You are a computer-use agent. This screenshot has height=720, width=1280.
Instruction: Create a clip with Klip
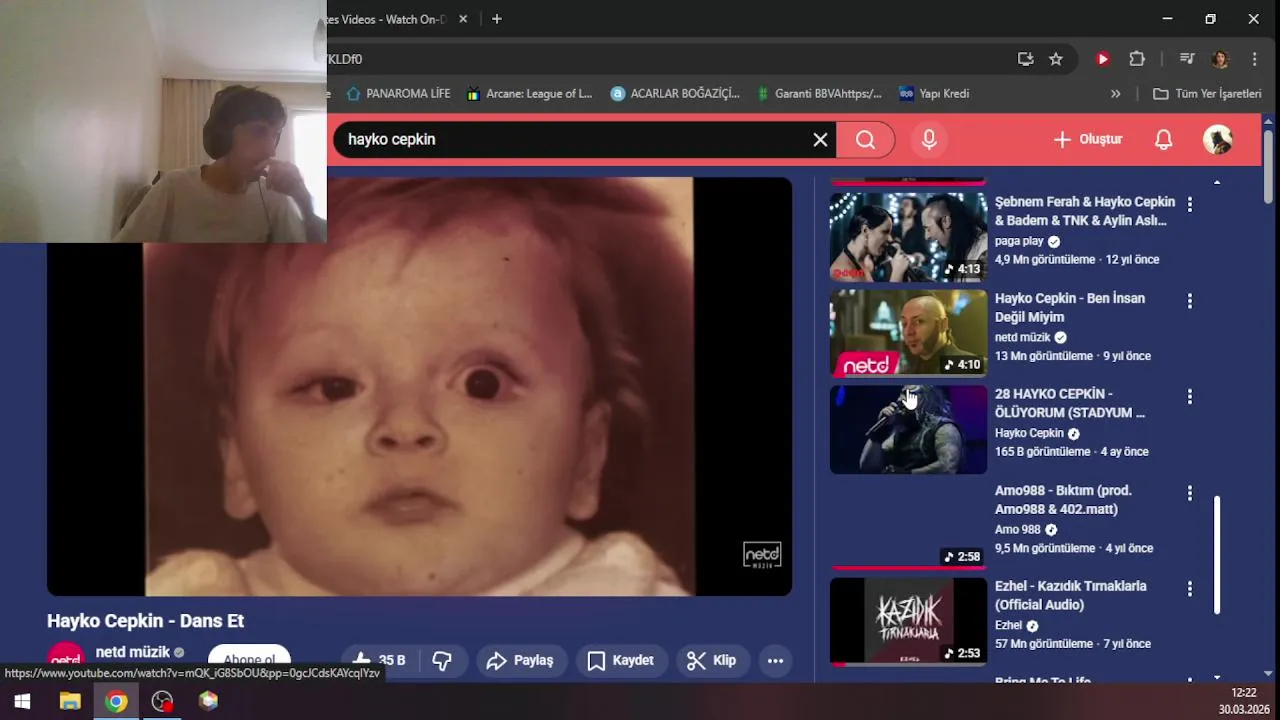pos(711,660)
